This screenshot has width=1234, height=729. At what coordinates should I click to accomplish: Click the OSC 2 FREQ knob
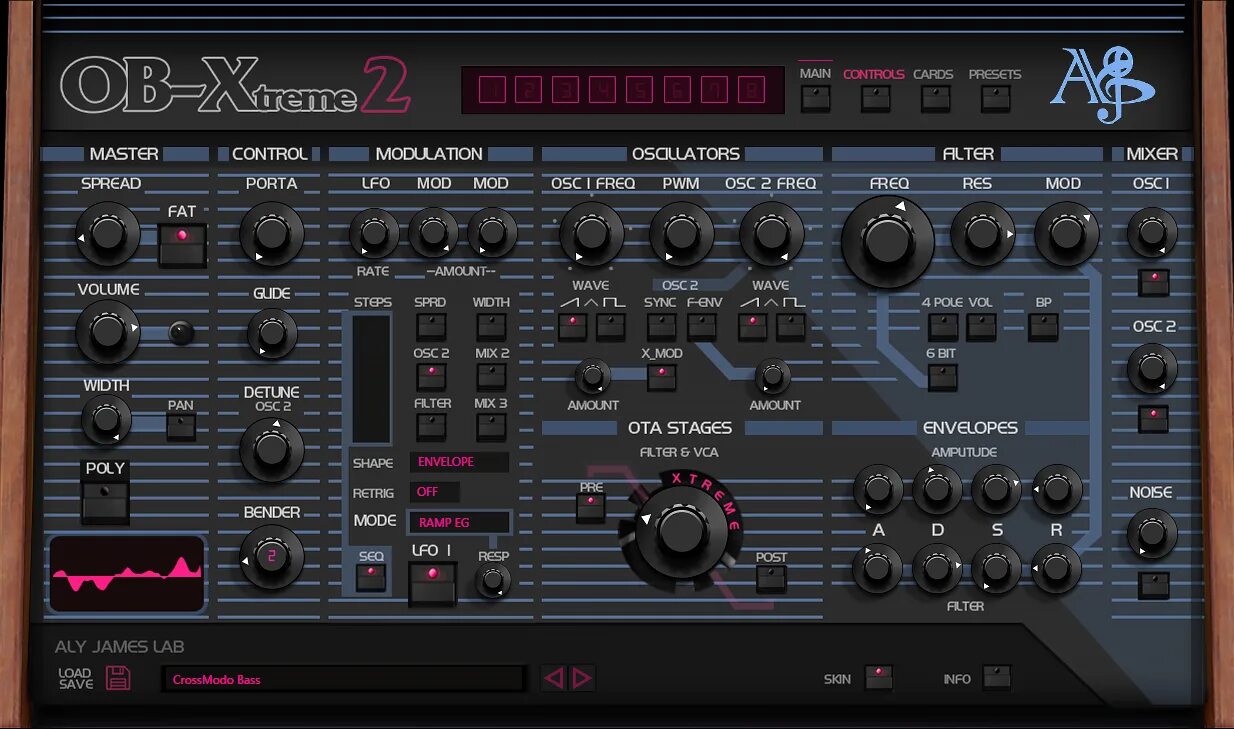tap(771, 234)
